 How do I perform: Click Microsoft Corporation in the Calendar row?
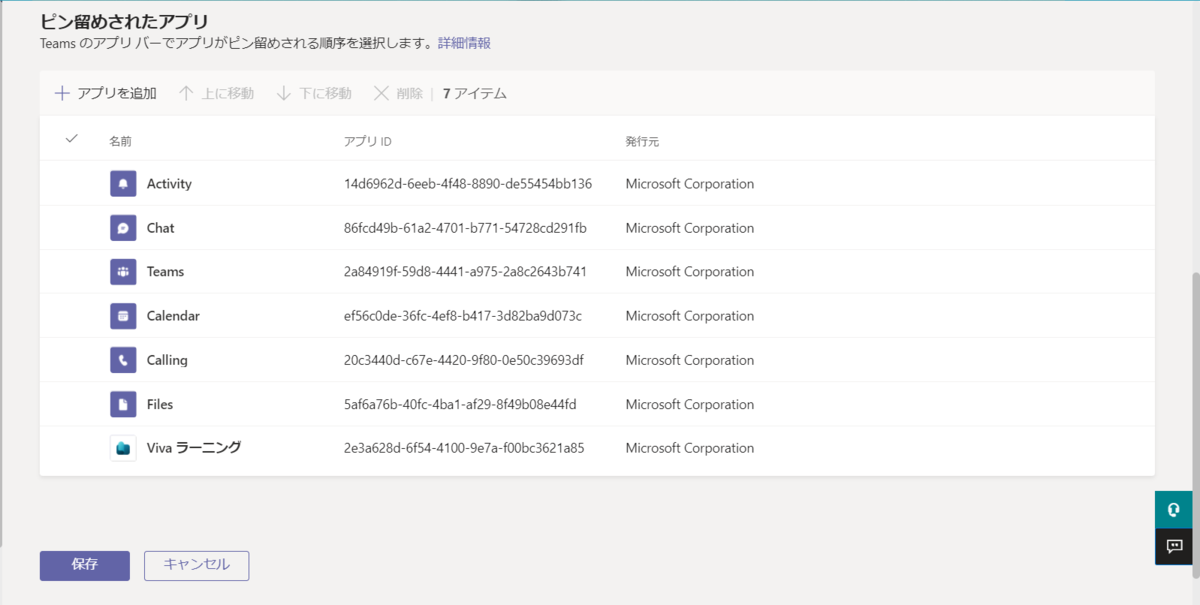[x=690, y=316]
